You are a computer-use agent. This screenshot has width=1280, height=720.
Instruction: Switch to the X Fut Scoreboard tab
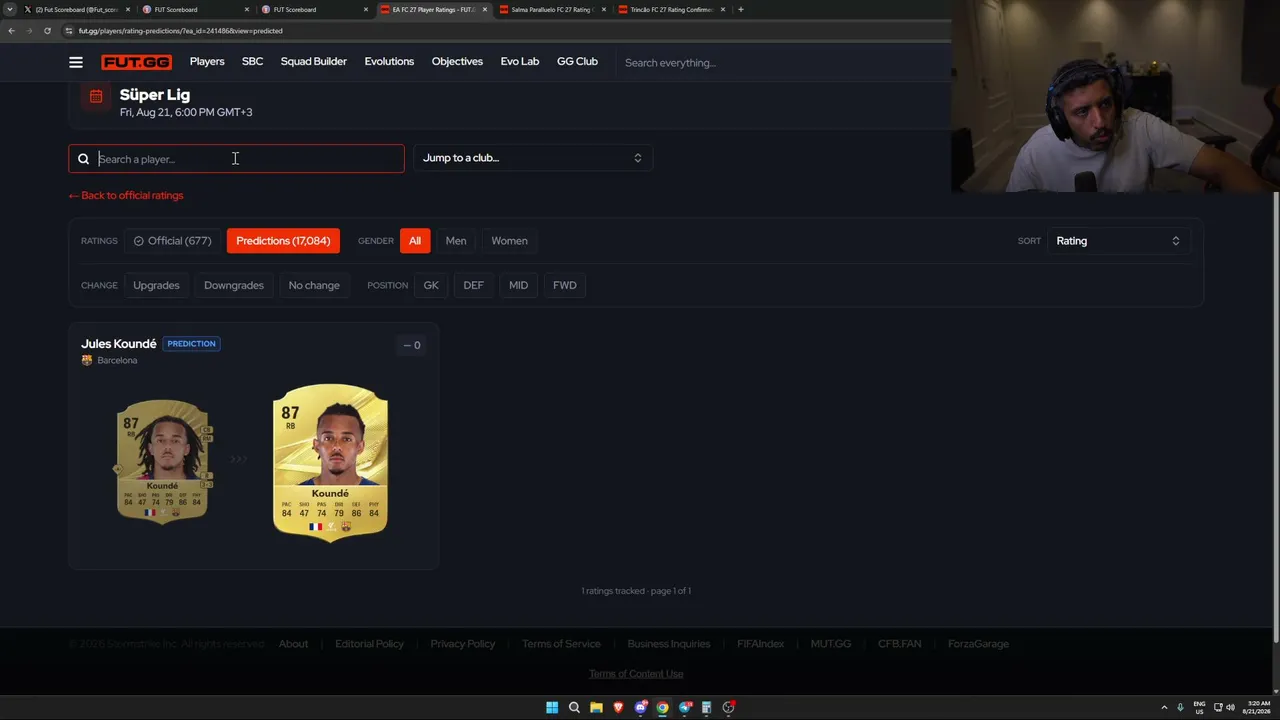click(x=75, y=10)
